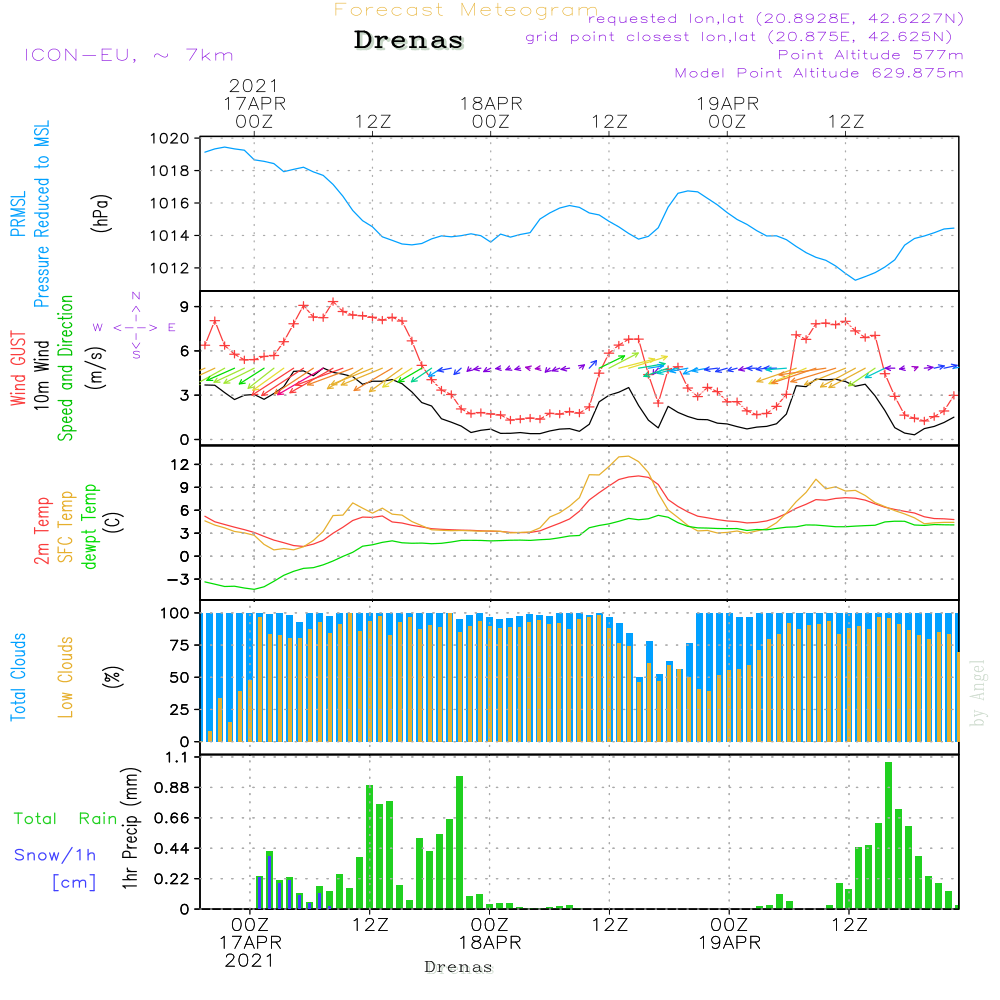Select the small 'Drenas' caption at the bottom
Image resolution: width=1000 pixels, height=1000 pixels.
point(459,967)
